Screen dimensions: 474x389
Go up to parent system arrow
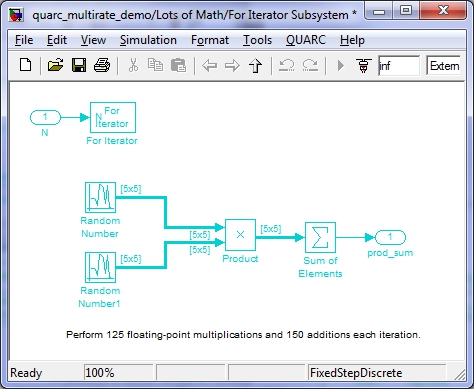(x=256, y=65)
